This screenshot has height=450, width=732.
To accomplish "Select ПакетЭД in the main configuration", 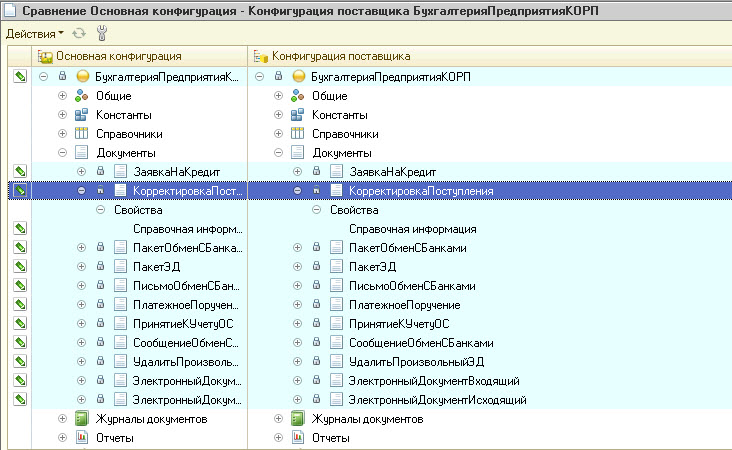I will click(x=157, y=267).
